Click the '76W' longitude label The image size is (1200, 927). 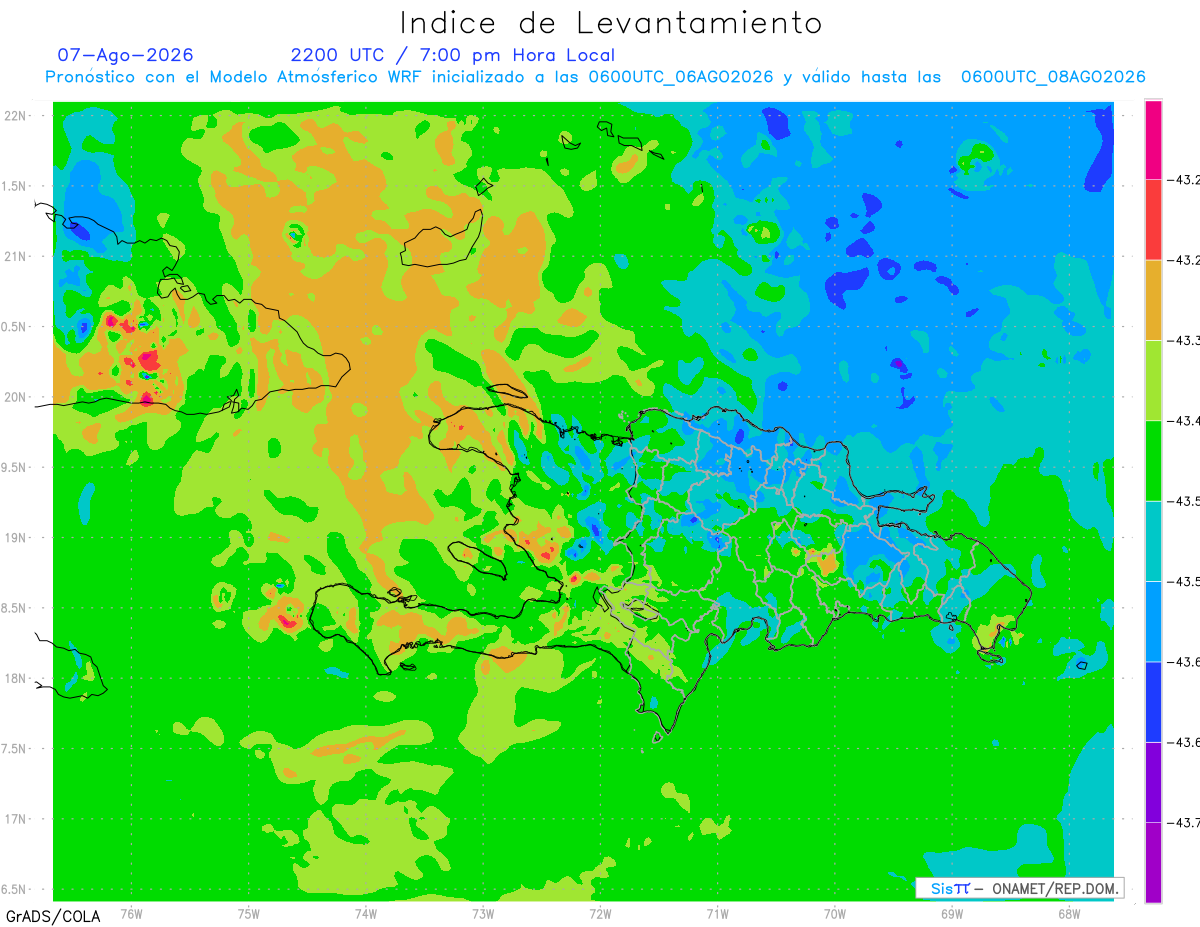point(131,914)
